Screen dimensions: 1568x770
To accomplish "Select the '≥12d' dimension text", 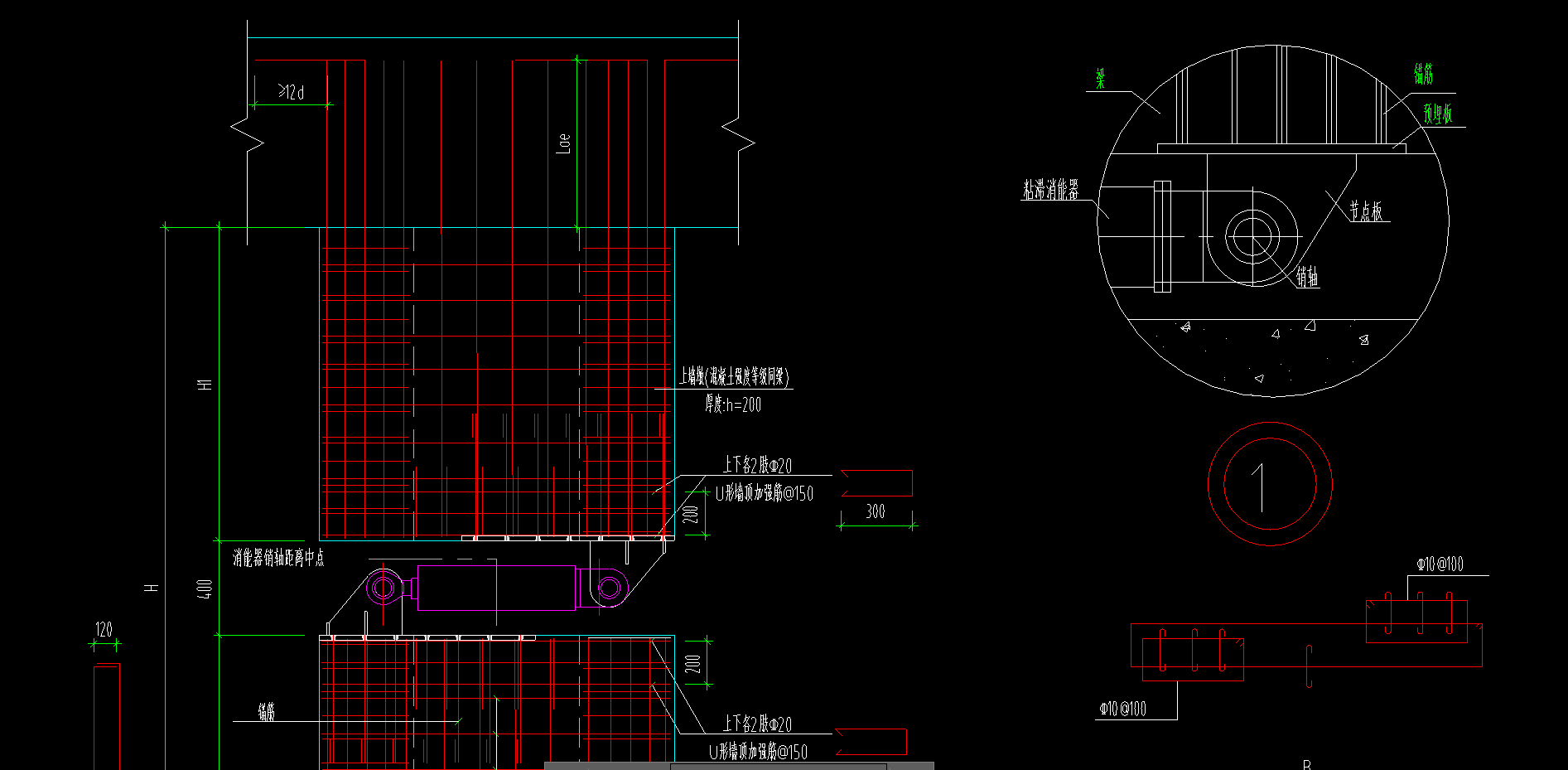I will 292,92.
